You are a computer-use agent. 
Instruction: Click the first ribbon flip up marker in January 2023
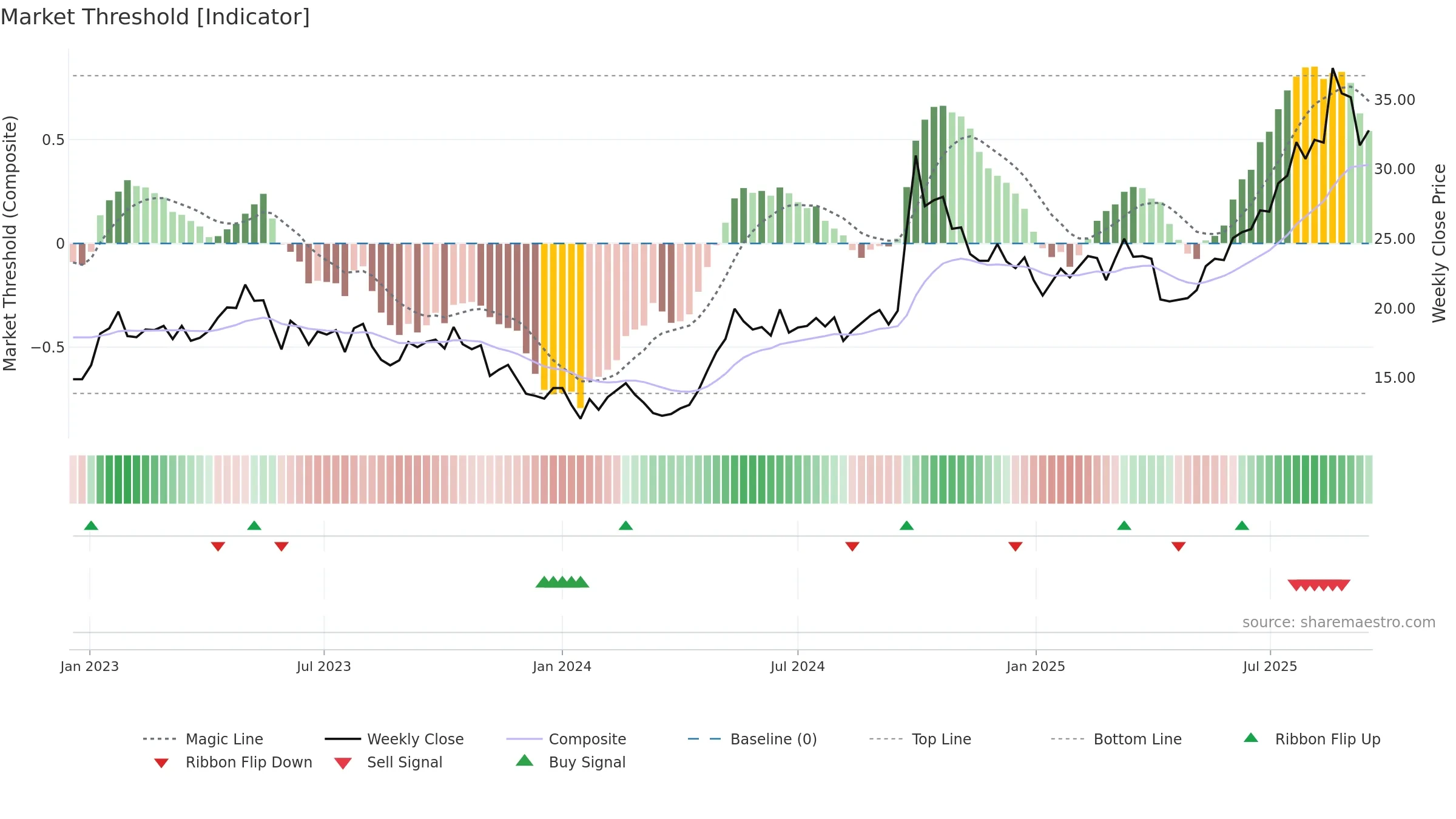click(91, 525)
